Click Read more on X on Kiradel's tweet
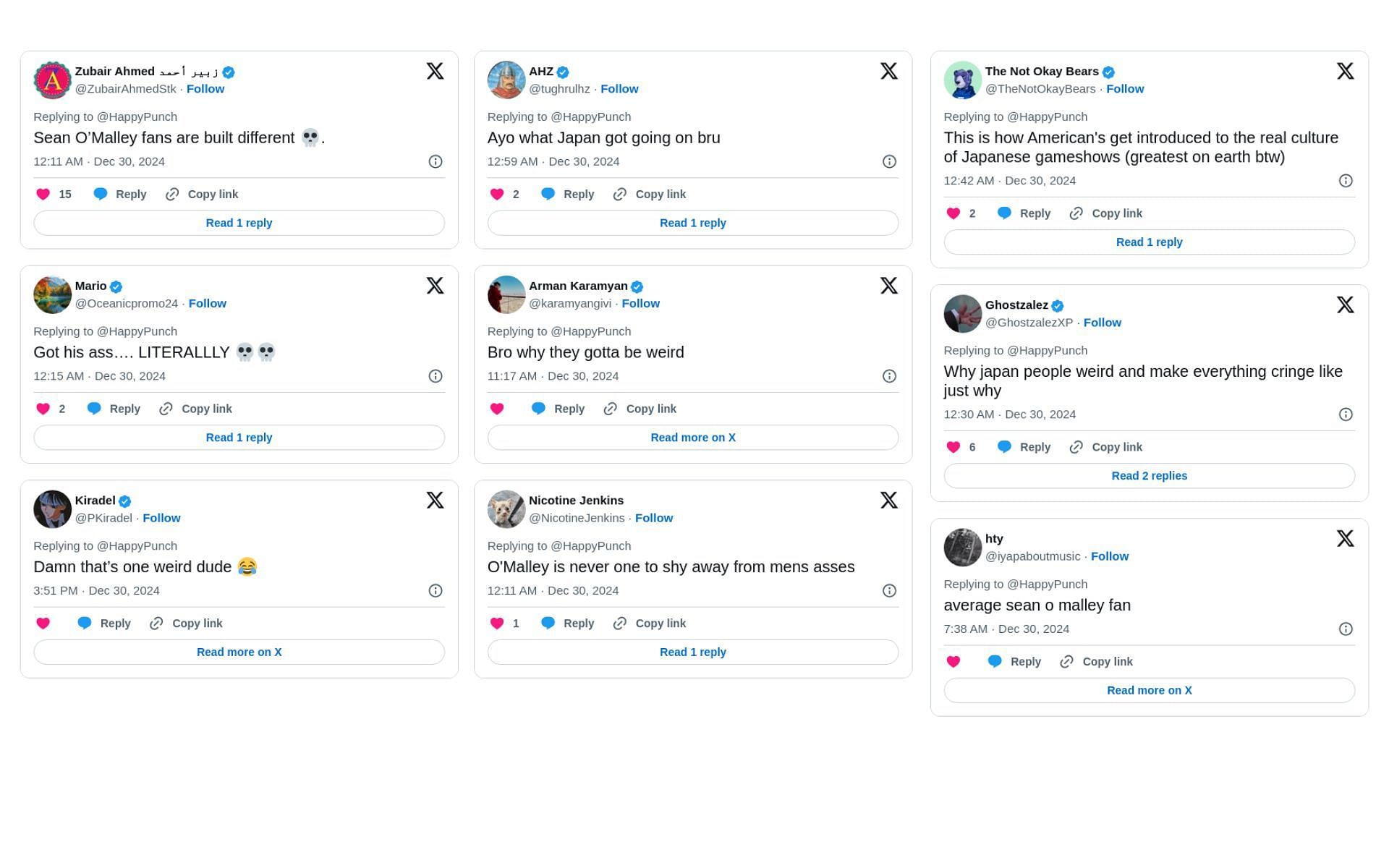 (x=238, y=652)
